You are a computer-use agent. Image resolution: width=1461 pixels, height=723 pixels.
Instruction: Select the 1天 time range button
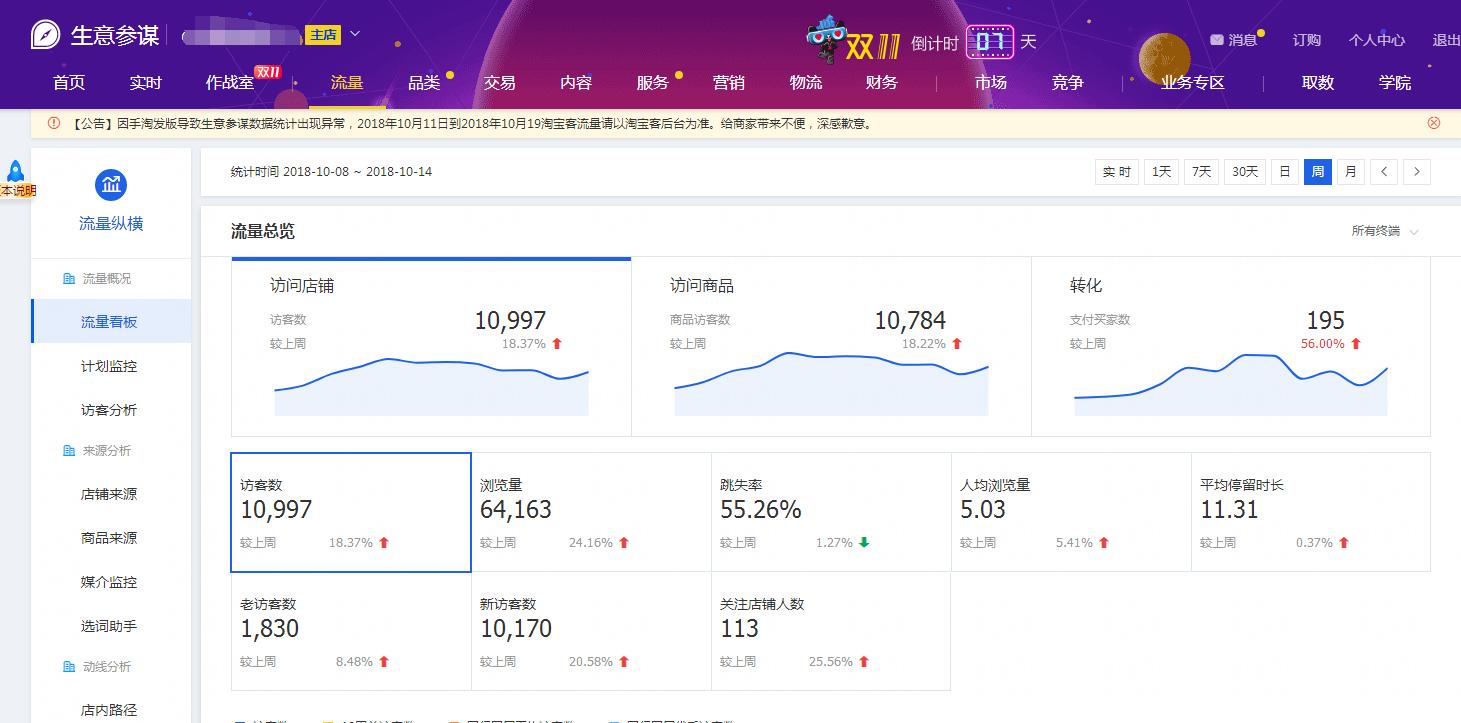[1161, 172]
